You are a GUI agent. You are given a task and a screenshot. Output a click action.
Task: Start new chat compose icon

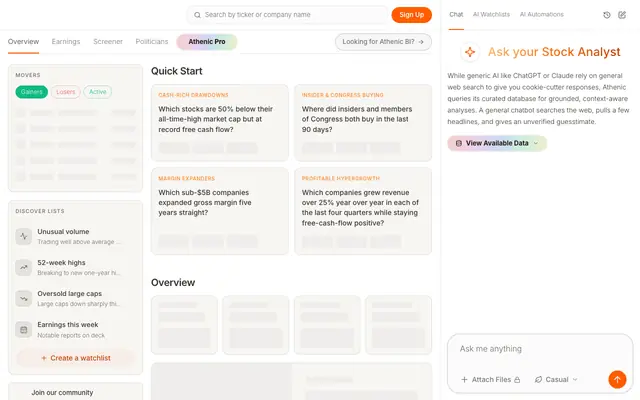point(622,15)
